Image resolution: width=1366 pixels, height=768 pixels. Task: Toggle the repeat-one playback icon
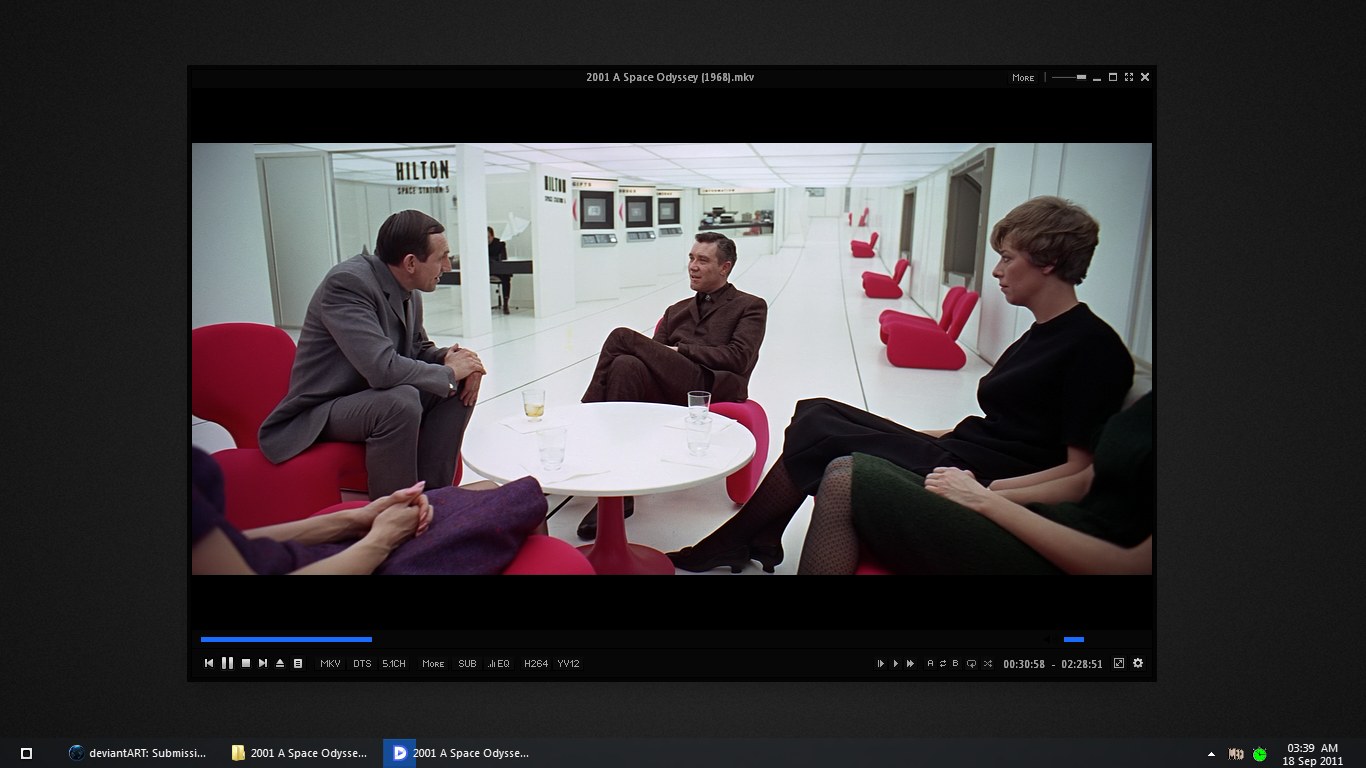pos(971,663)
